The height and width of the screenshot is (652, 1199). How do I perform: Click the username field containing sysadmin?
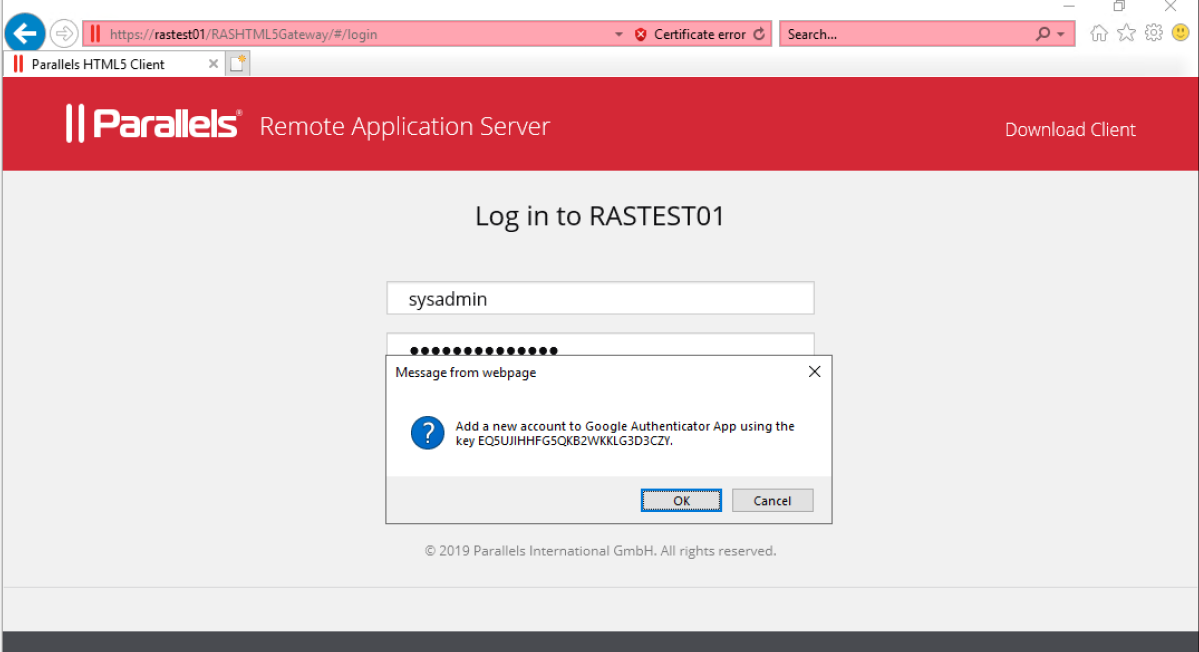click(600, 298)
